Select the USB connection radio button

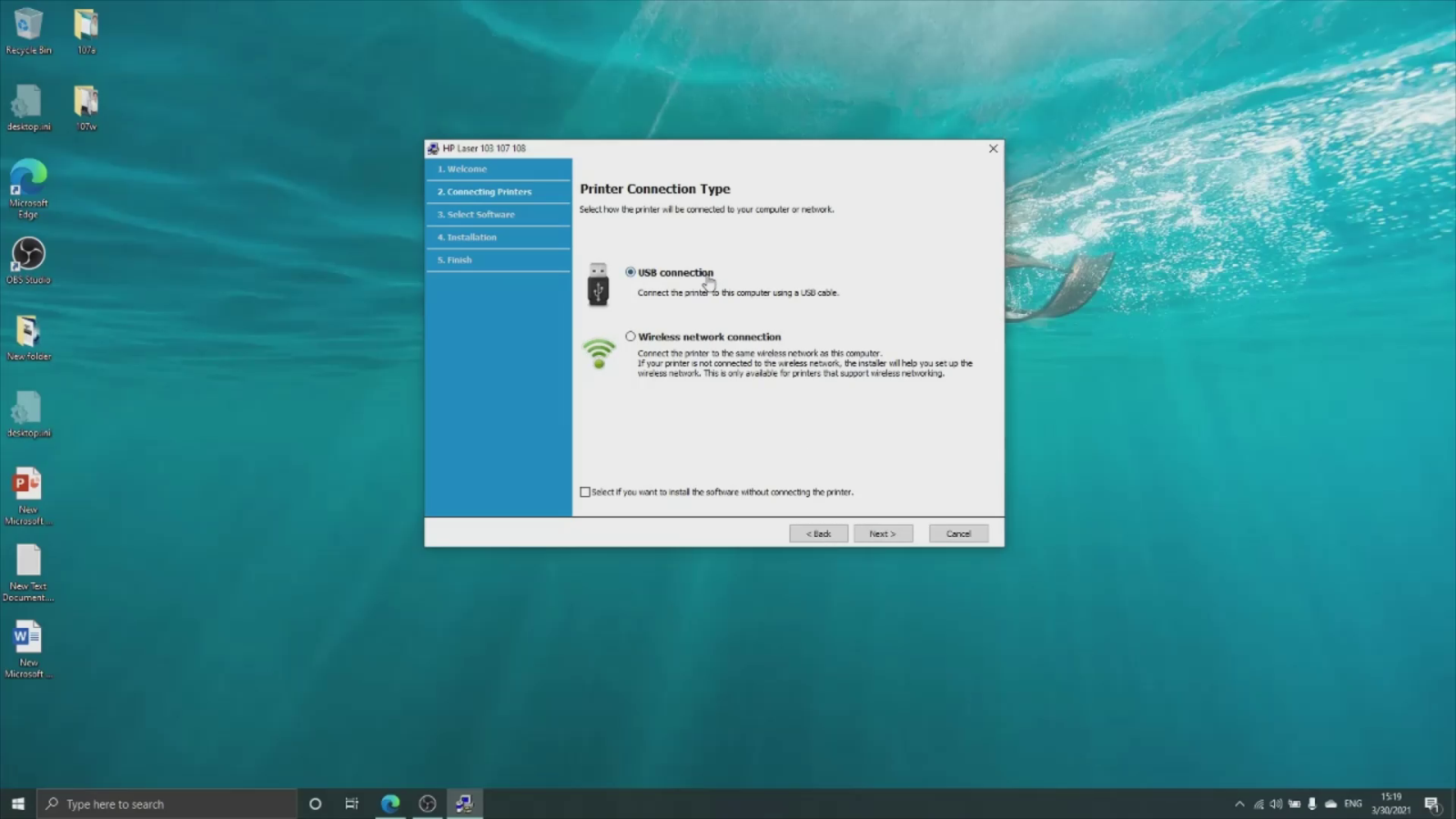pos(630,272)
